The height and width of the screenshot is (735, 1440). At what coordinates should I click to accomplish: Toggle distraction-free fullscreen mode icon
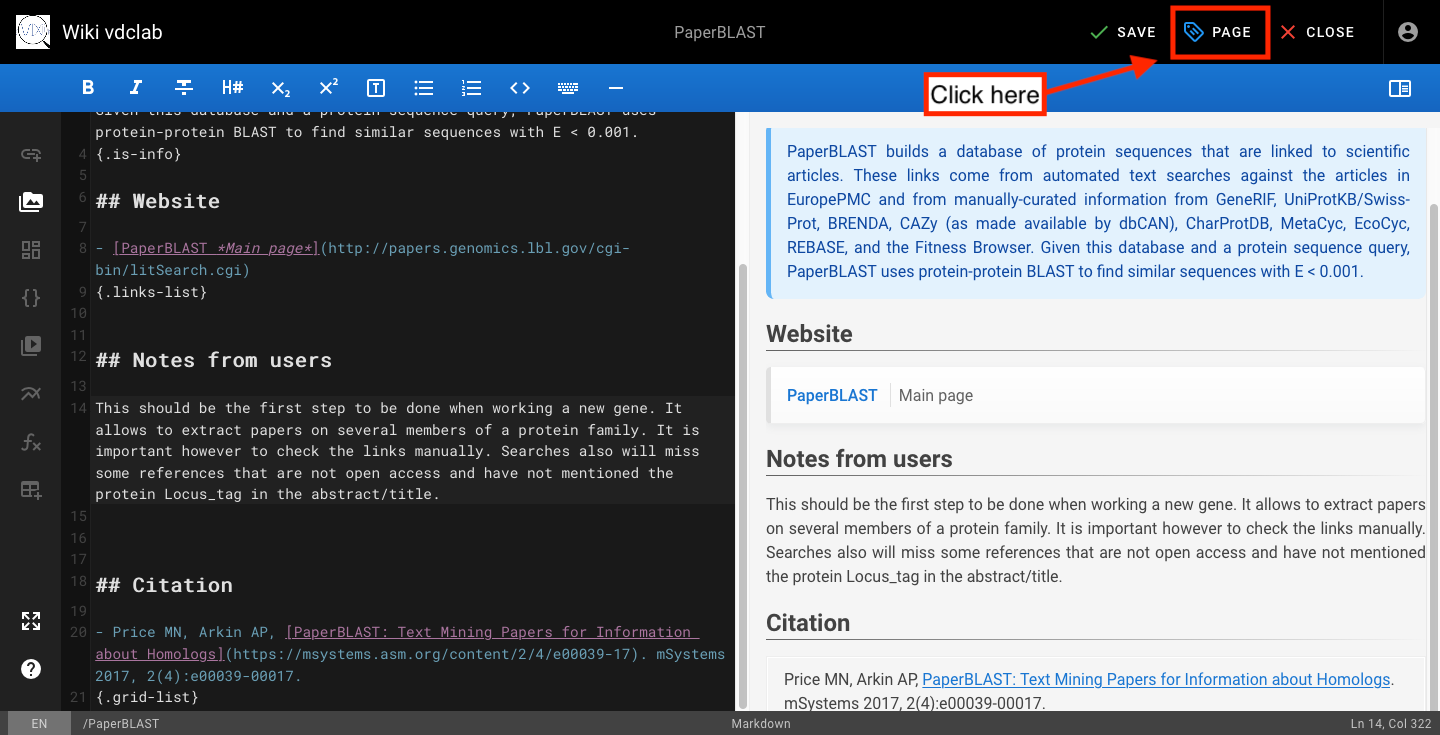point(31,621)
